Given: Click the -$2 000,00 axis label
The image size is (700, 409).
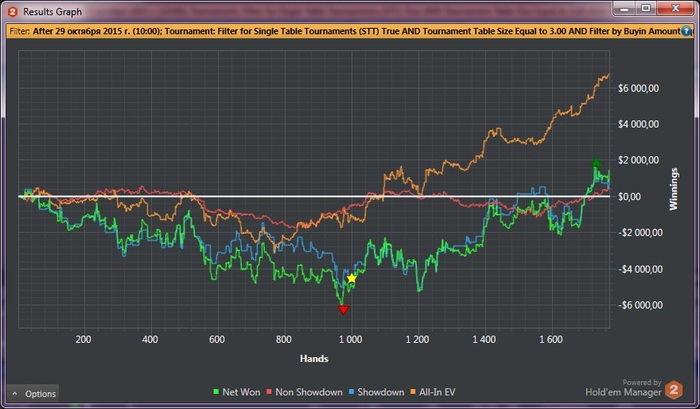Looking at the screenshot, I should click(x=640, y=233).
